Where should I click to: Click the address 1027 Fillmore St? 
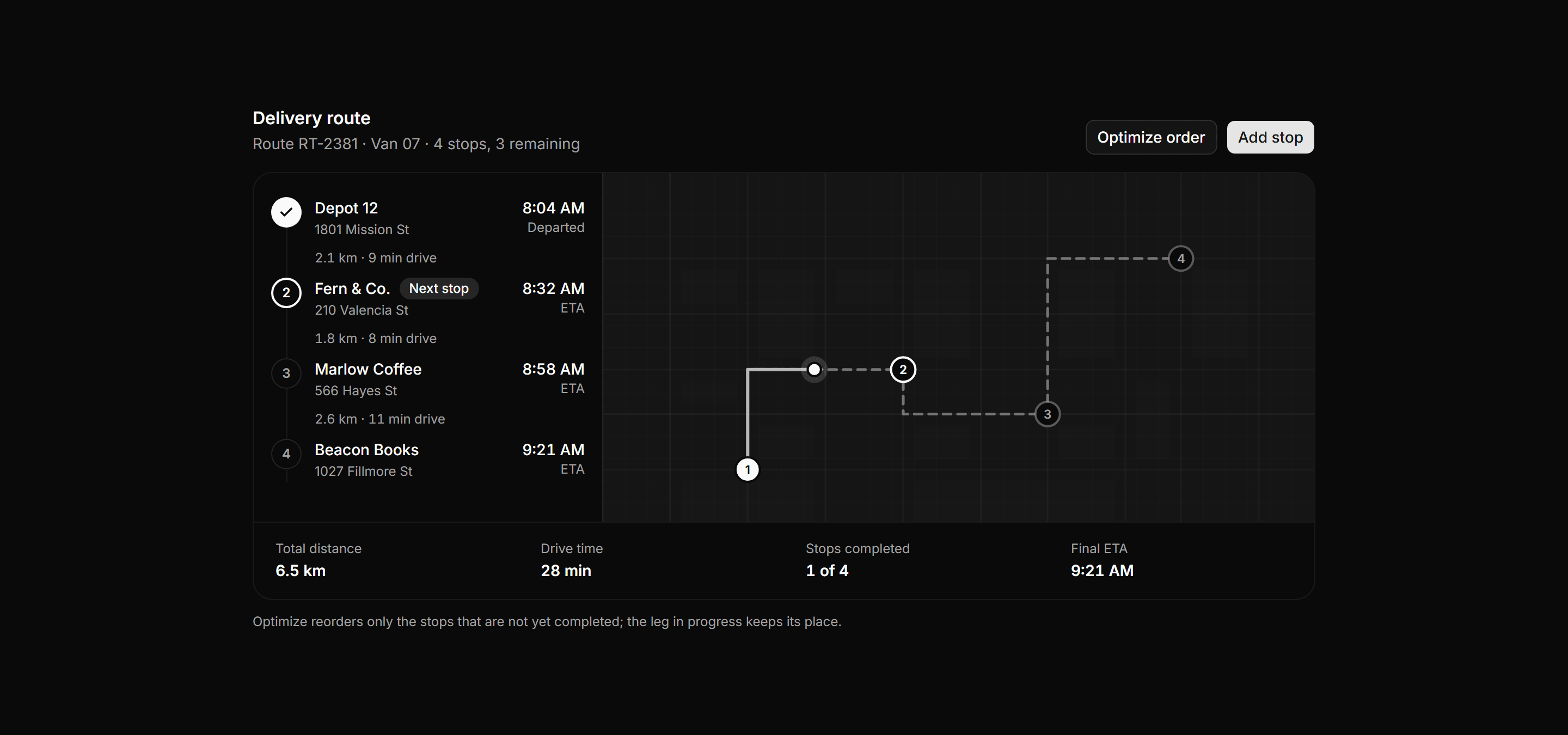pos(363,471)
